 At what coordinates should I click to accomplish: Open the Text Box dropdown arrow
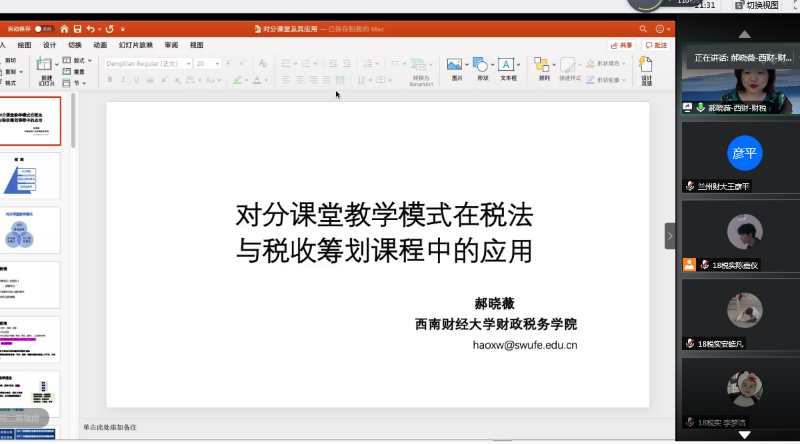point(518,65)
